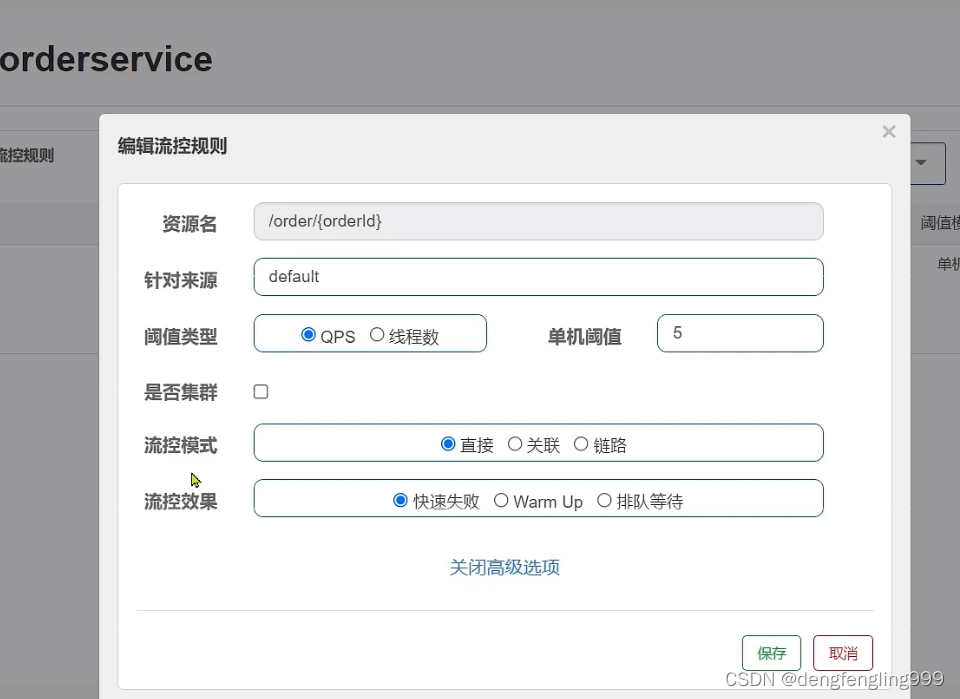Click the 取消 button
The height and width of the screenshot is (699, 960).
(x=842, y=653)
